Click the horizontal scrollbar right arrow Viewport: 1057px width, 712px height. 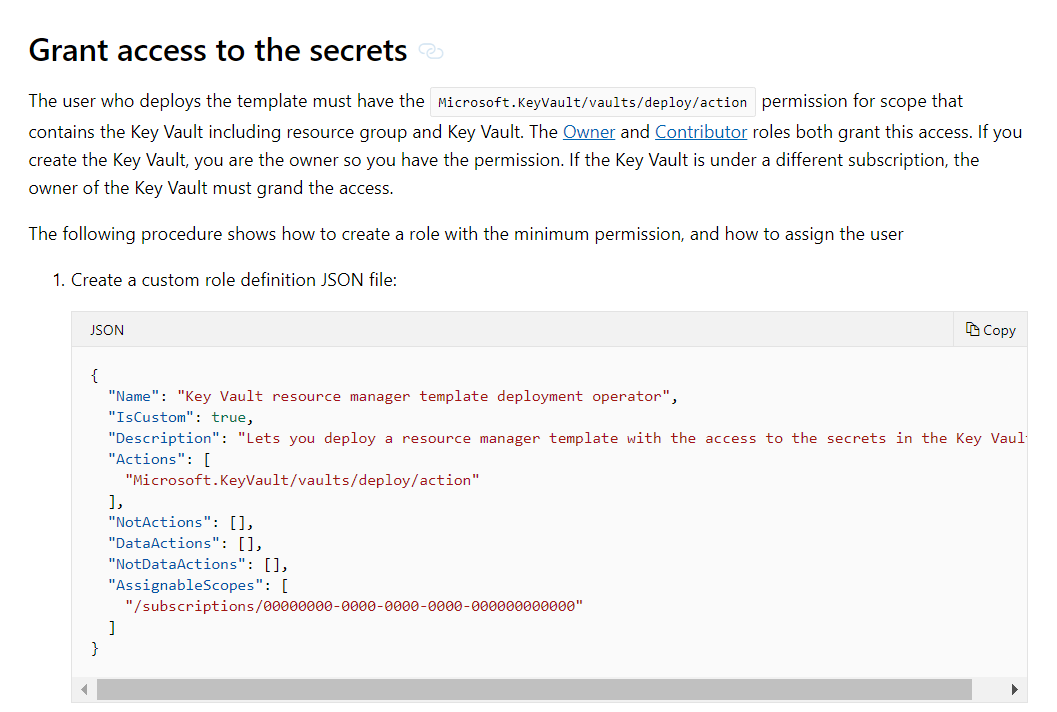1015,689
